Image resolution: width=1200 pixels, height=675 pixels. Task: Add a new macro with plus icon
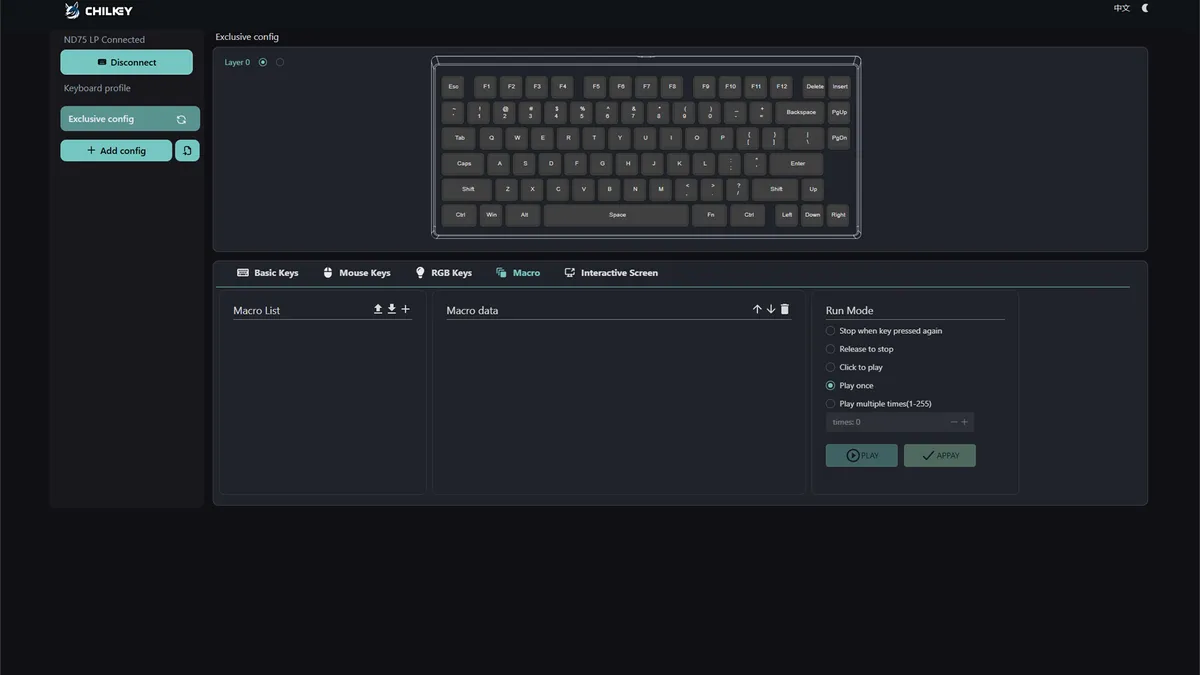pyautogui.click(x=405, y=310)
